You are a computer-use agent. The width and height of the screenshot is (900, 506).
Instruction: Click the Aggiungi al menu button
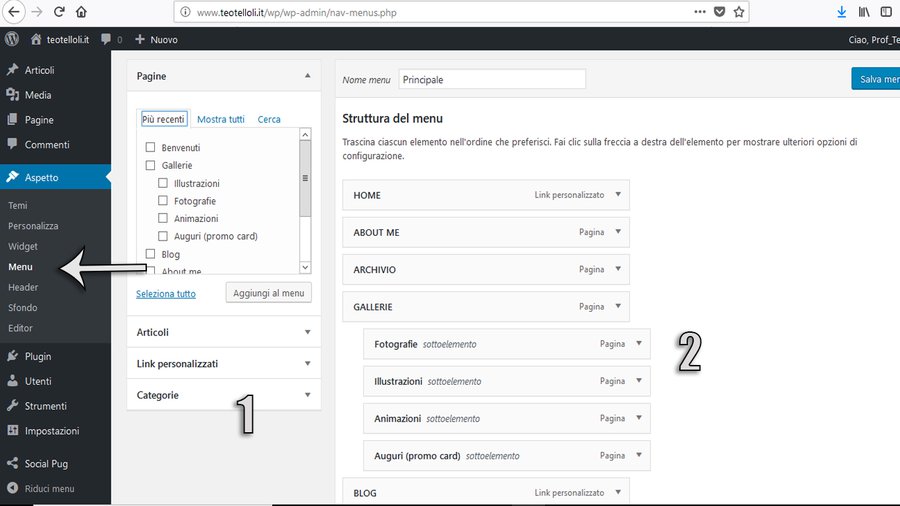(268, 293)
